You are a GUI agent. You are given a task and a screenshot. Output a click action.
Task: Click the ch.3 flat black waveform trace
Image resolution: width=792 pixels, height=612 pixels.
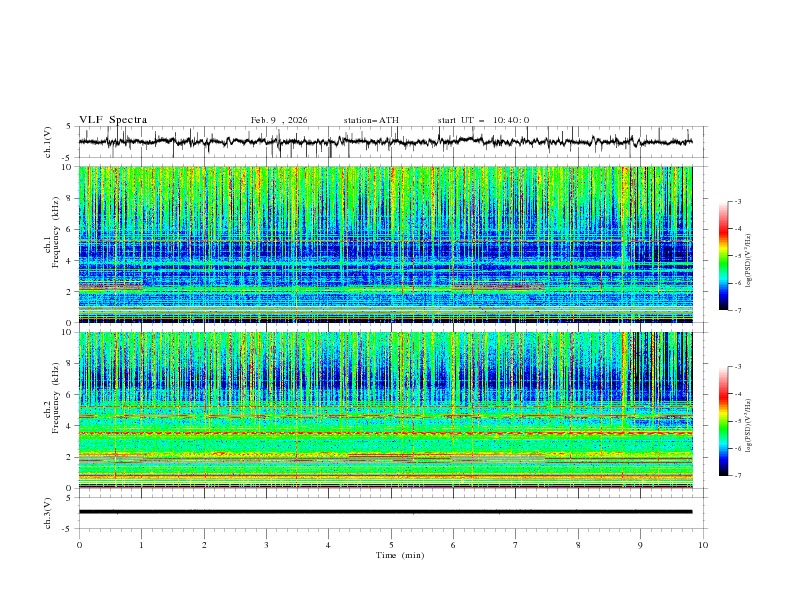385,512
